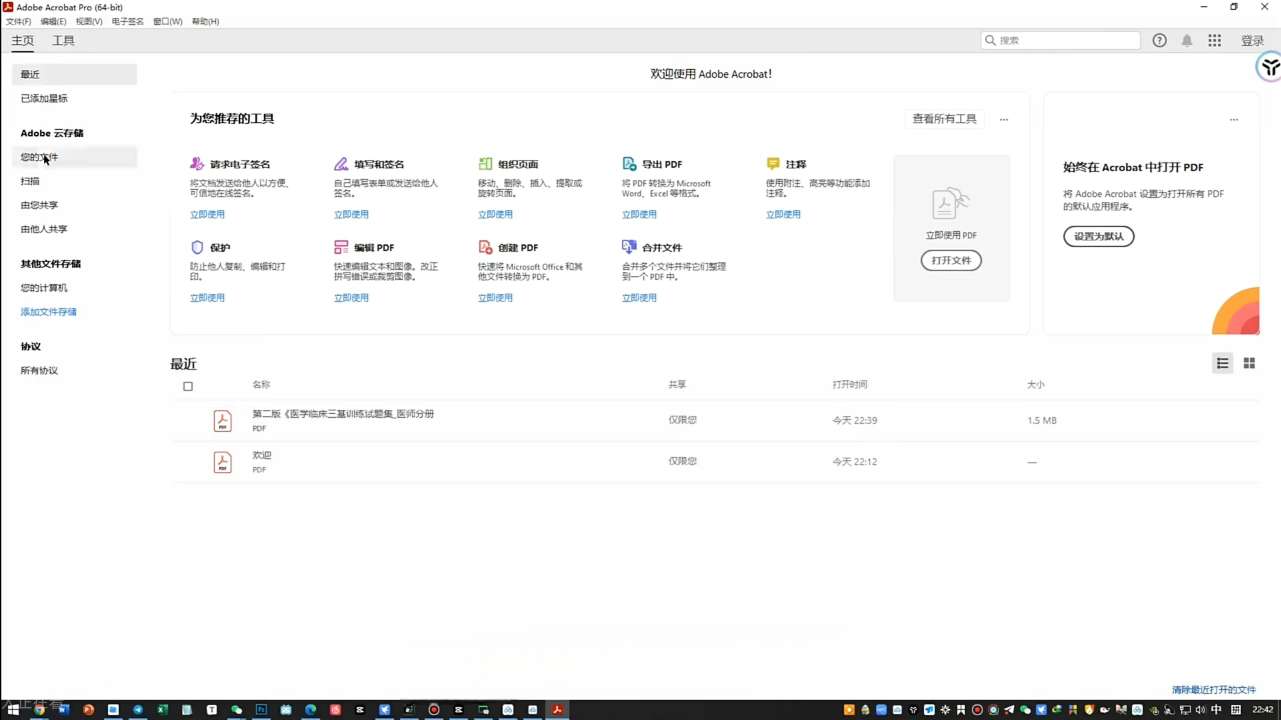Image resolution: width=1281 pixels, height=720 pixels.
Task: Tick the select-all checkbox in recent list
Action: click(188, 386)
